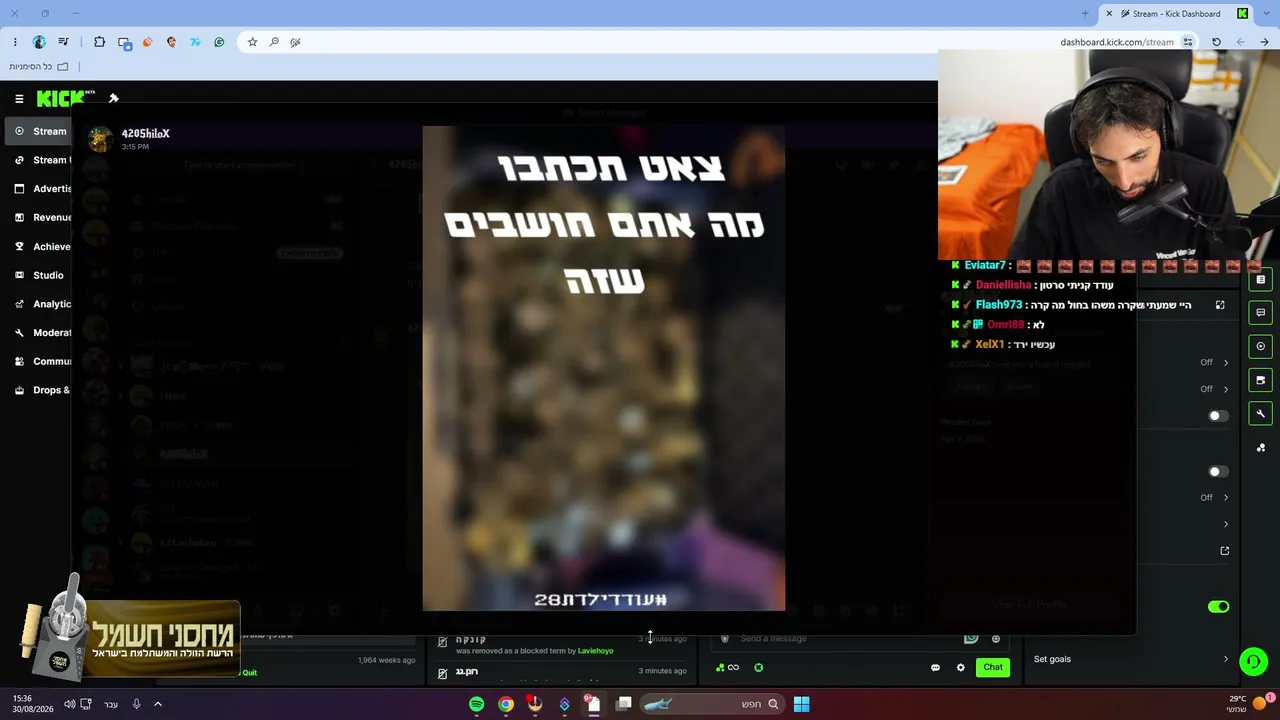Viewport: 1280px width, 720px height.
Task: Click the speech bubble icon near Chat button
Action: tap(935, 667)
